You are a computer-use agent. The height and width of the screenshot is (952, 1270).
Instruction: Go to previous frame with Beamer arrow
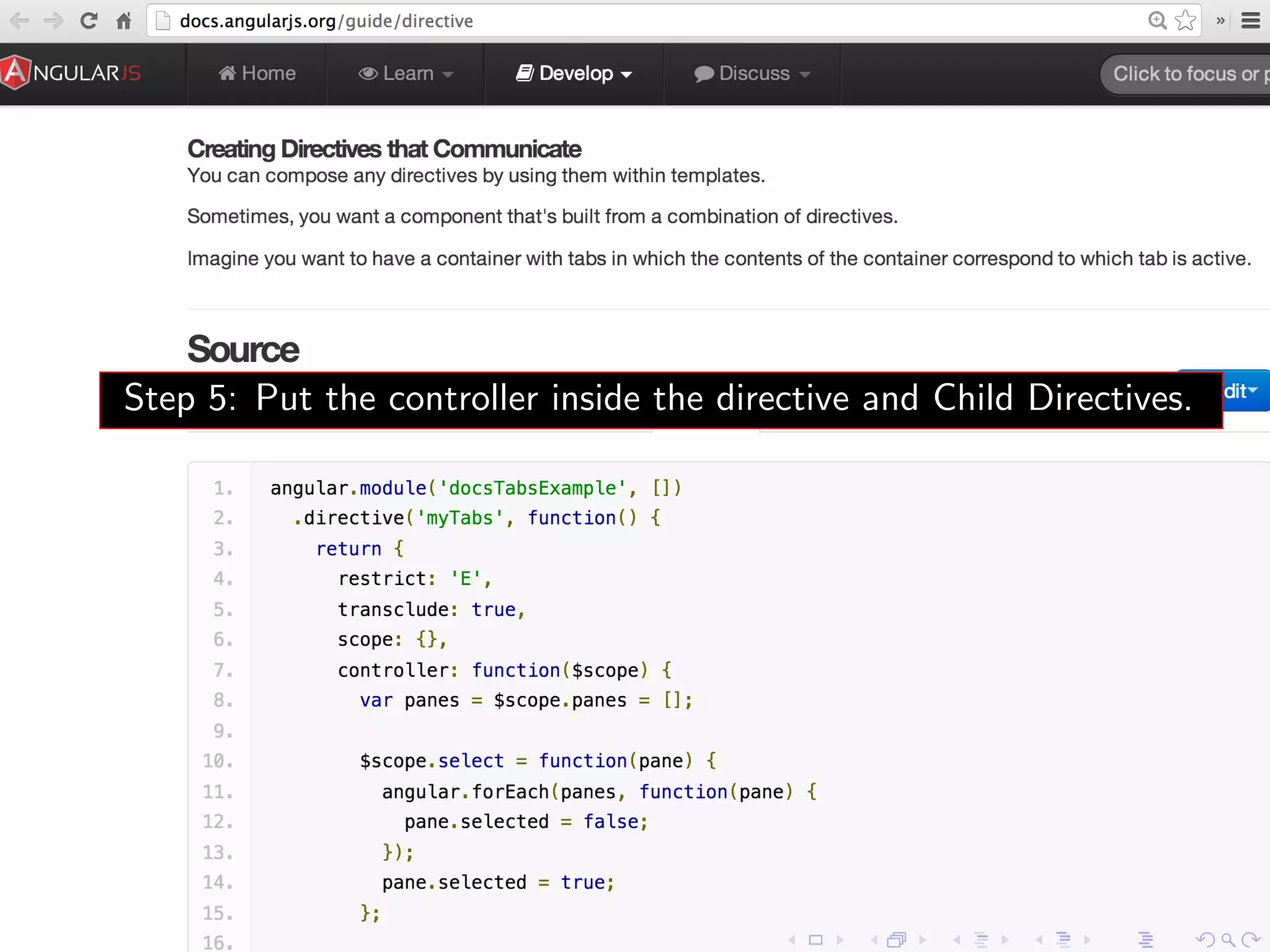coord(874,940)
